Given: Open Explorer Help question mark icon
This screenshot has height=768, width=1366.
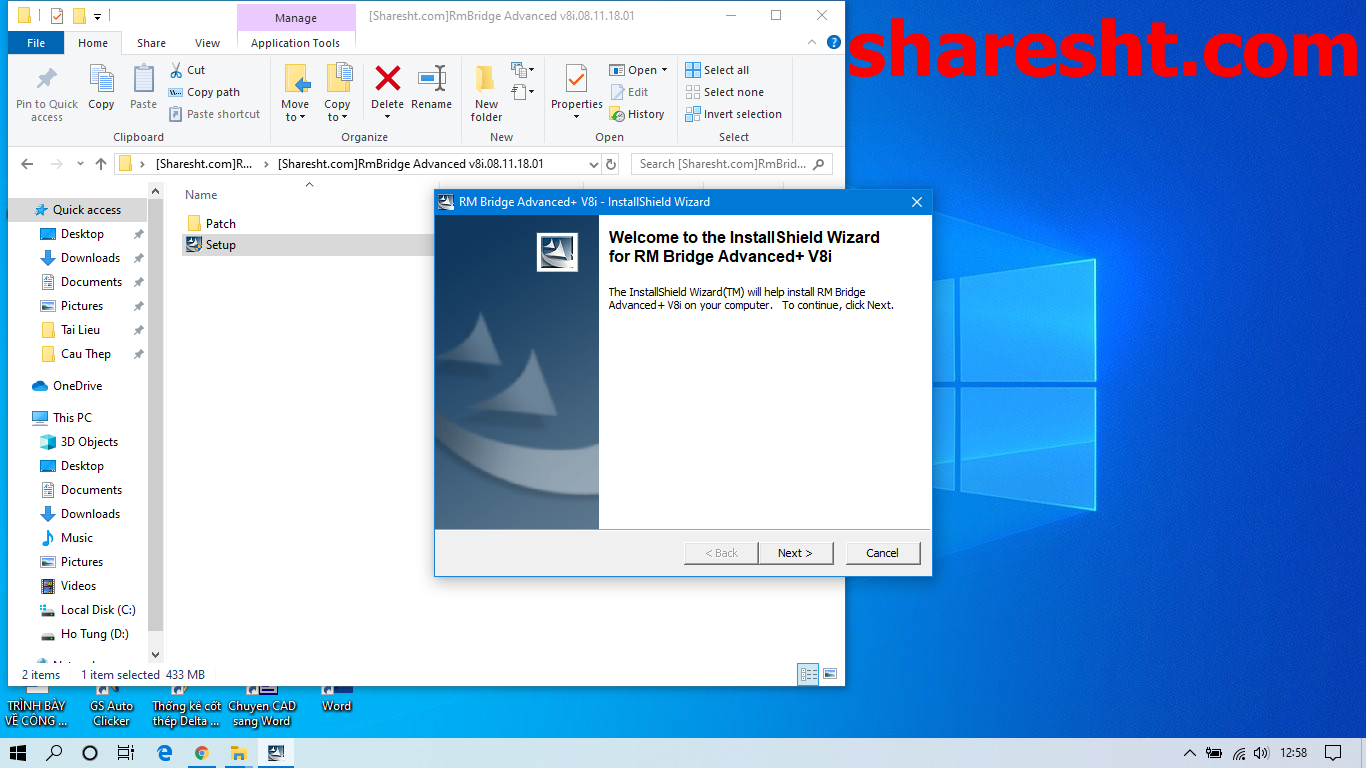Looking at the screenshot, I should [833, 43].
